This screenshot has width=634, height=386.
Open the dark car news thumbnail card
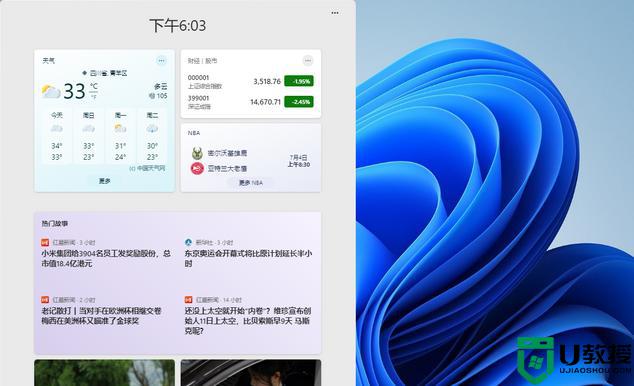click(251, 373)
